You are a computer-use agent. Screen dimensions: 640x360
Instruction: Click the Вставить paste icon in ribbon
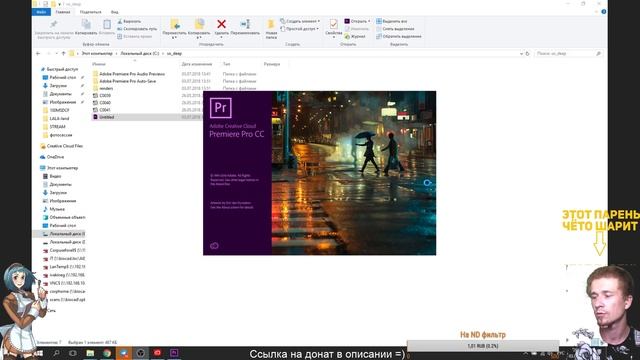(x=107, y=24)
